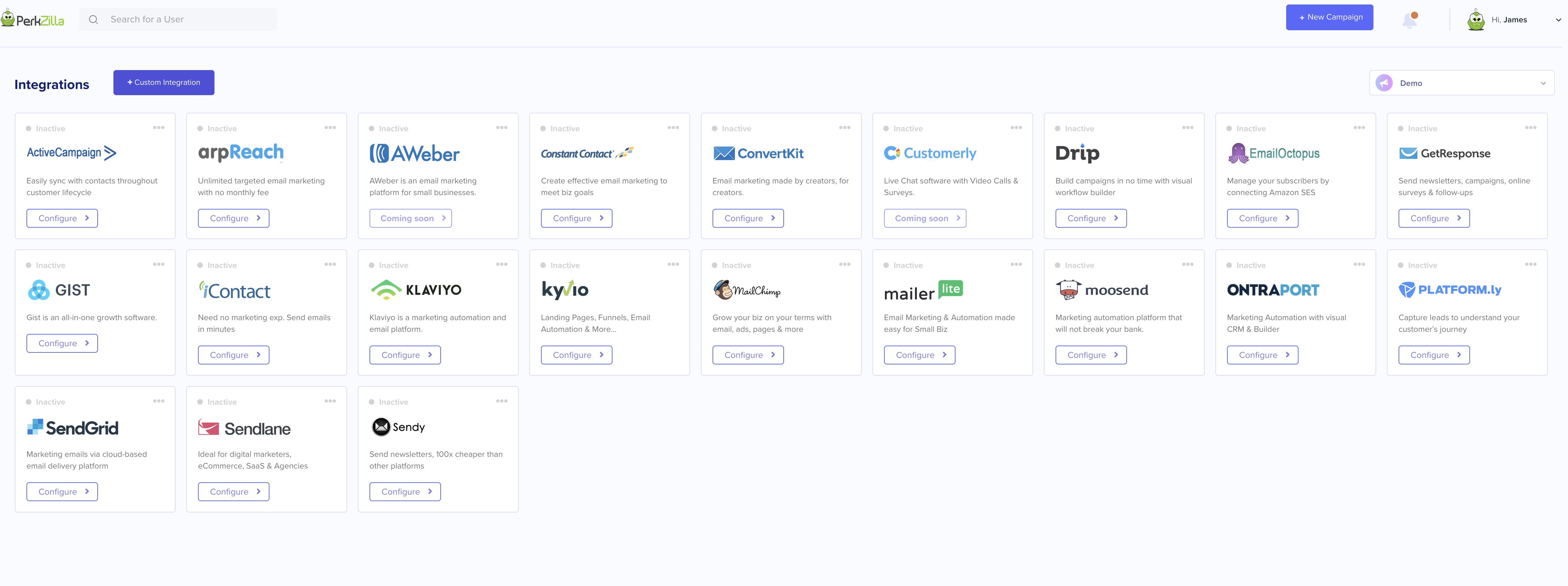This screenshot has height=586, width=1568.
Task: Configure the Constant Contact integration
Action: (x=576, y=218)
